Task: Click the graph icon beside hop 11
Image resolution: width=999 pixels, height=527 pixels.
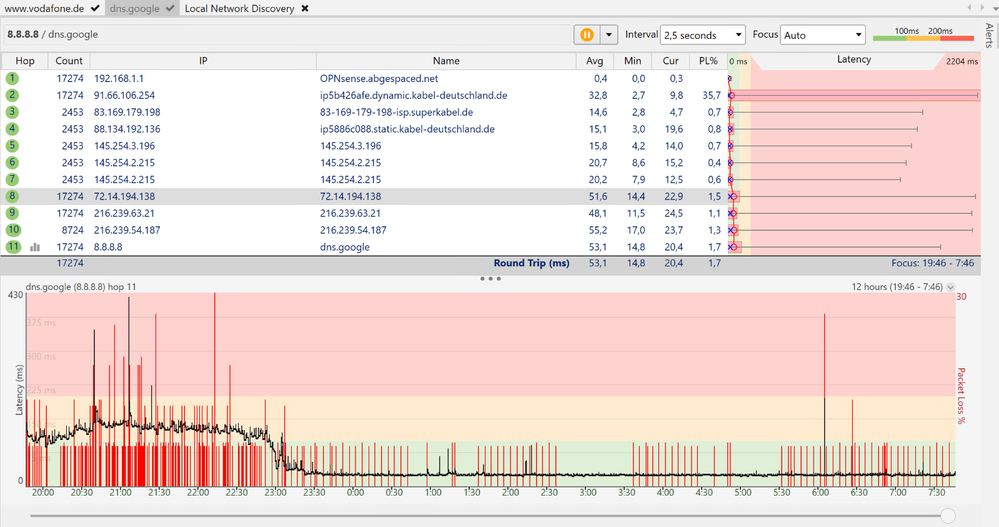Action: click(35, 247)
